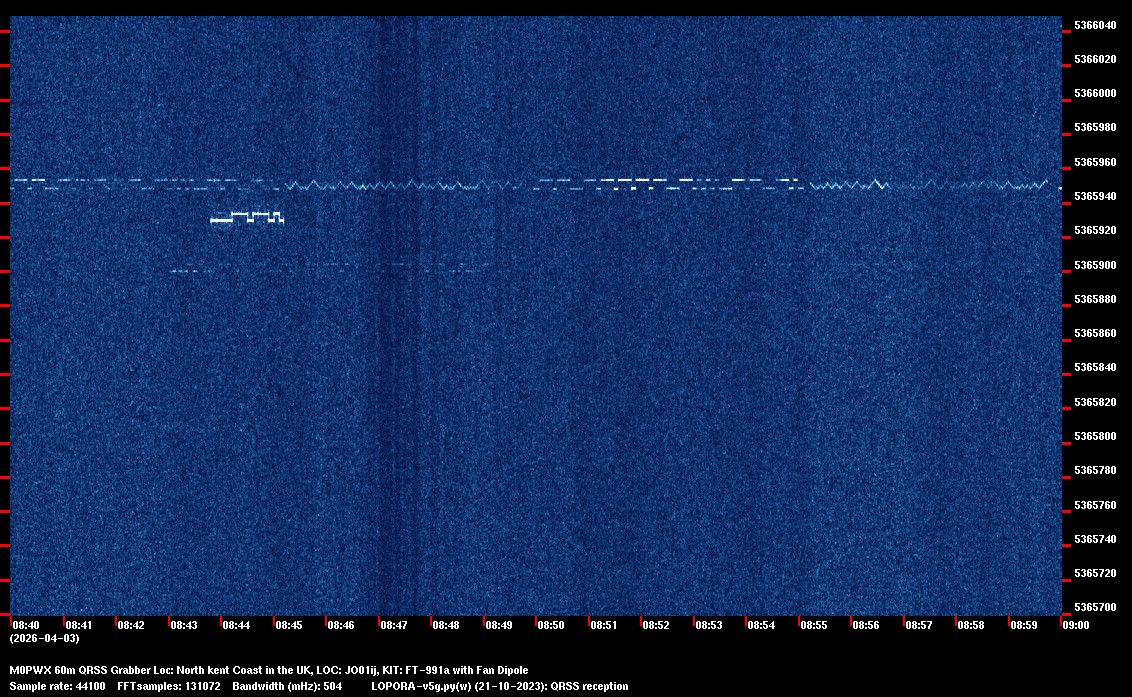
Task: Click the bright stepped signal near 08:44
Action: tap(247, 217)
